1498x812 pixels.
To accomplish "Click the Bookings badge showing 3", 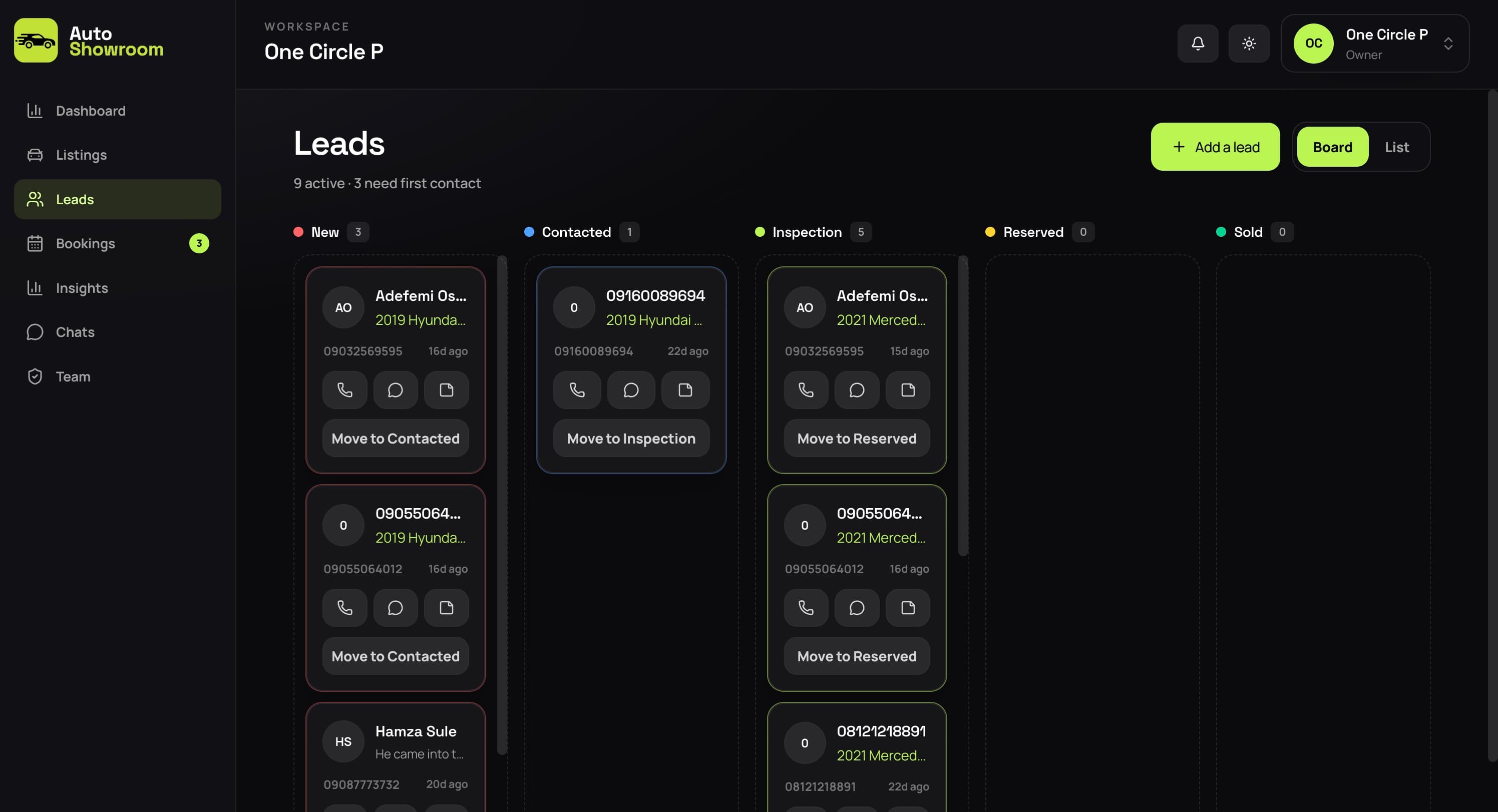I will coord(199,243).
